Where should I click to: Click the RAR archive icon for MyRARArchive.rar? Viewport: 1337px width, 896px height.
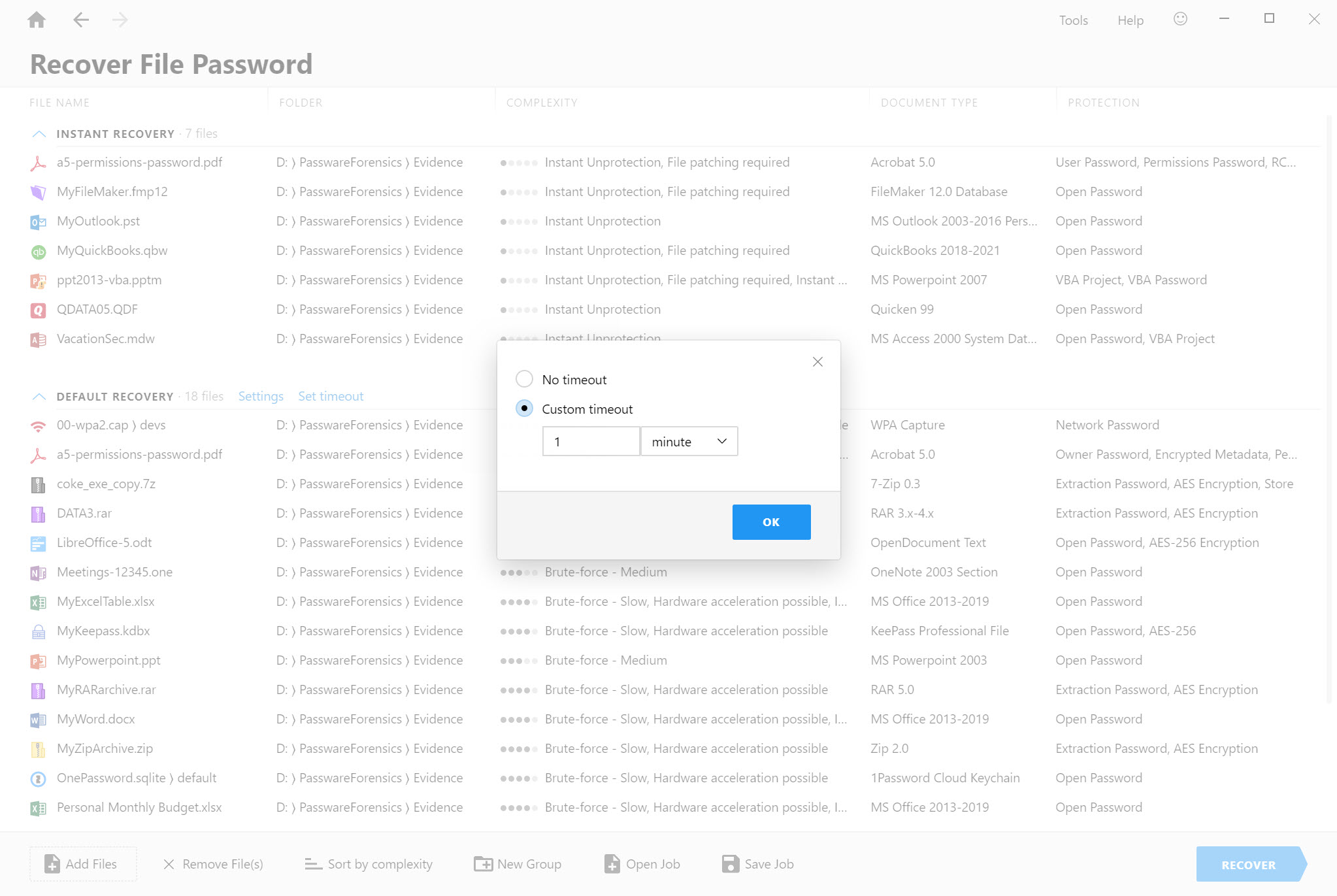click(38, 689)
